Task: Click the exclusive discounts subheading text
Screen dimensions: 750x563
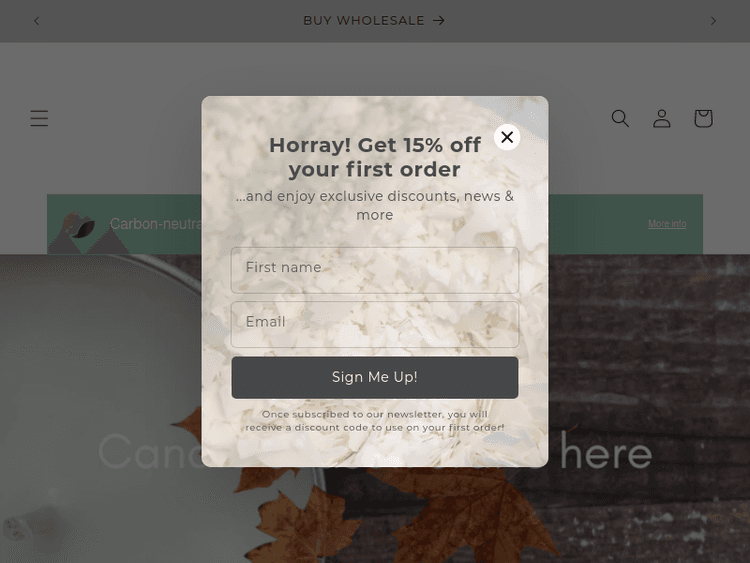Action: (x=375, y=205)
